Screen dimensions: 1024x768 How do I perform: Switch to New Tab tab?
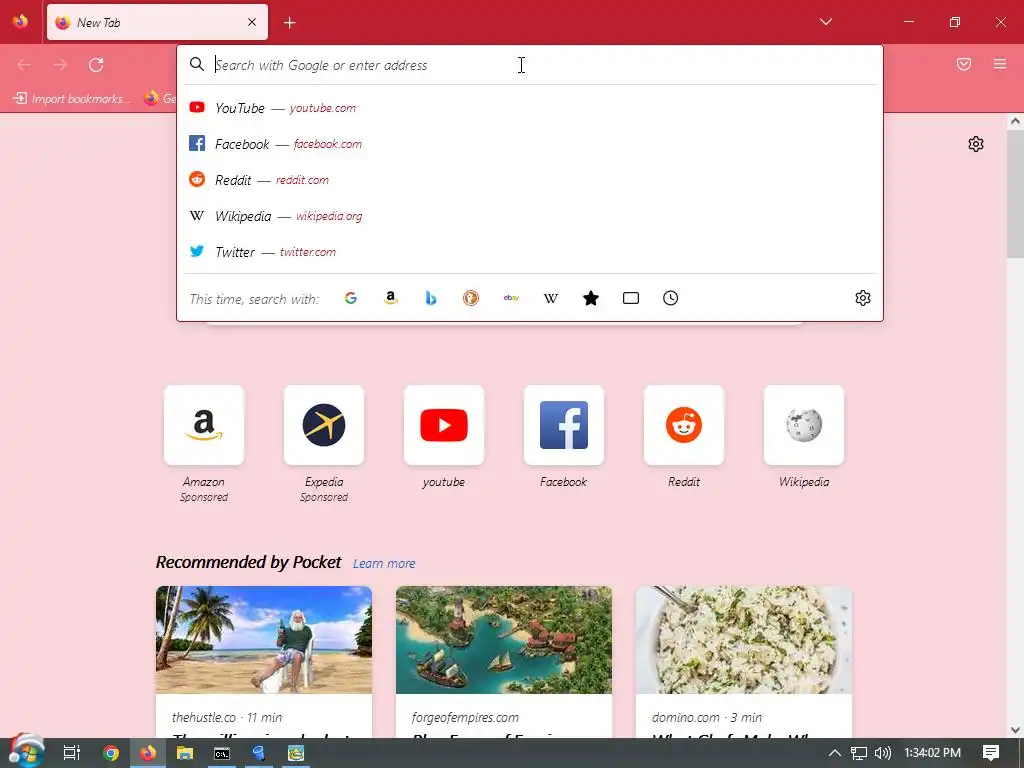coord(157,22)
